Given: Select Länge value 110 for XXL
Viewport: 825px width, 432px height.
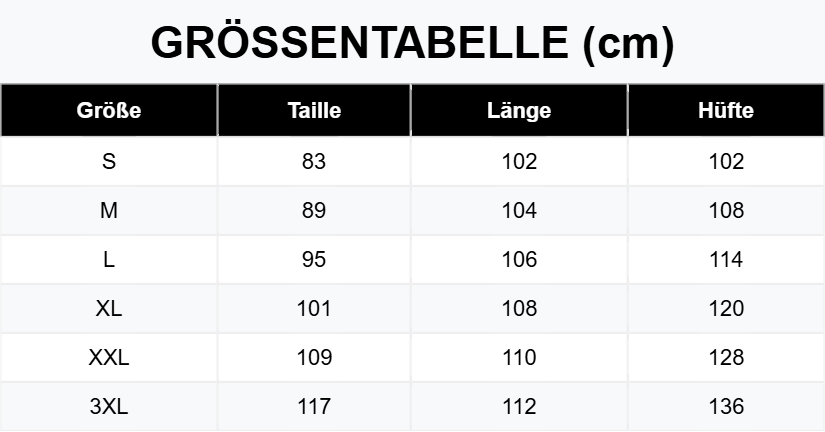Looking at the screenshot, I should (x=519, y=357).
